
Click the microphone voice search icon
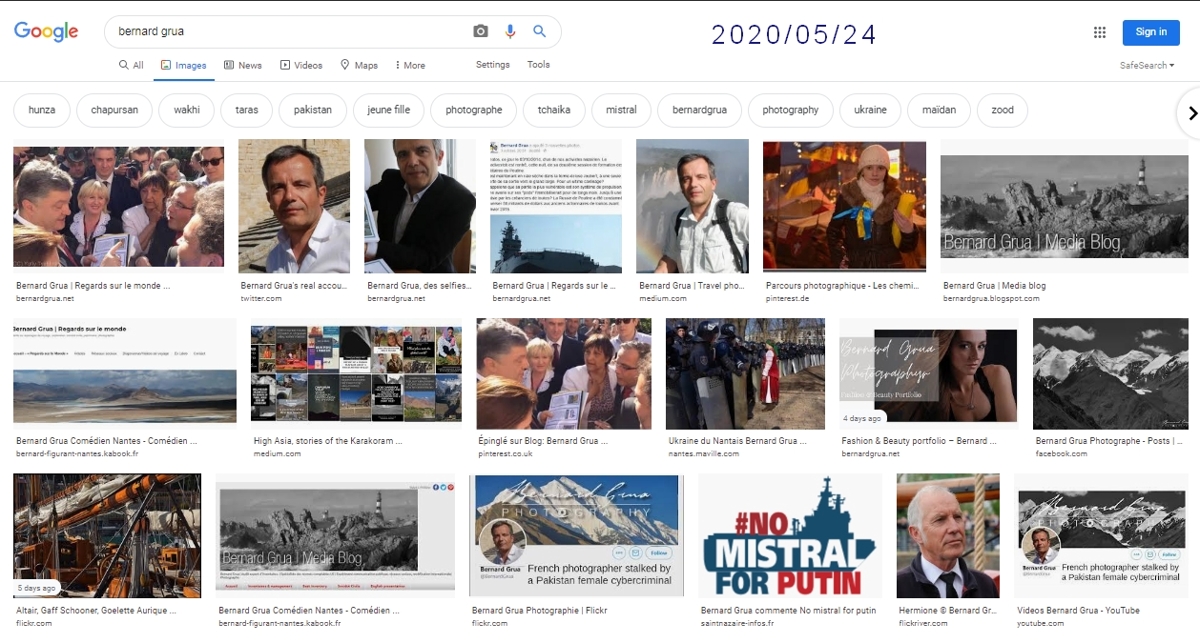(510, 32)
